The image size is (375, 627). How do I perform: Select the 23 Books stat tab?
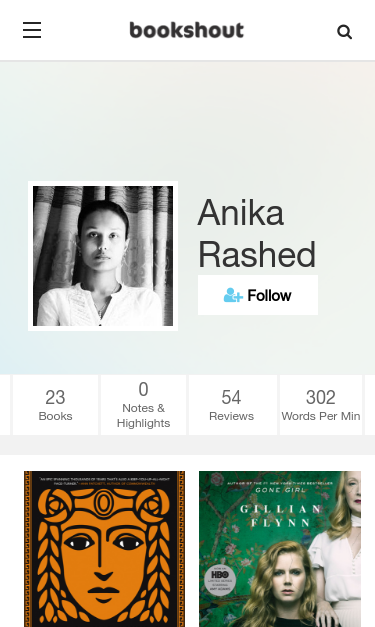(55, 405)
